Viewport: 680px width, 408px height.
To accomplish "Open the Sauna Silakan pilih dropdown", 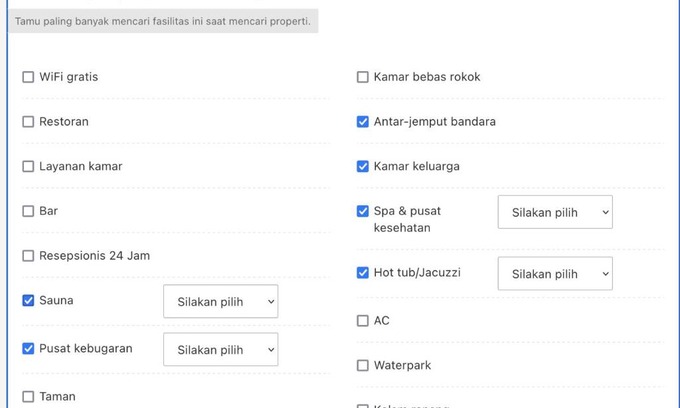I will coord(220,301).
